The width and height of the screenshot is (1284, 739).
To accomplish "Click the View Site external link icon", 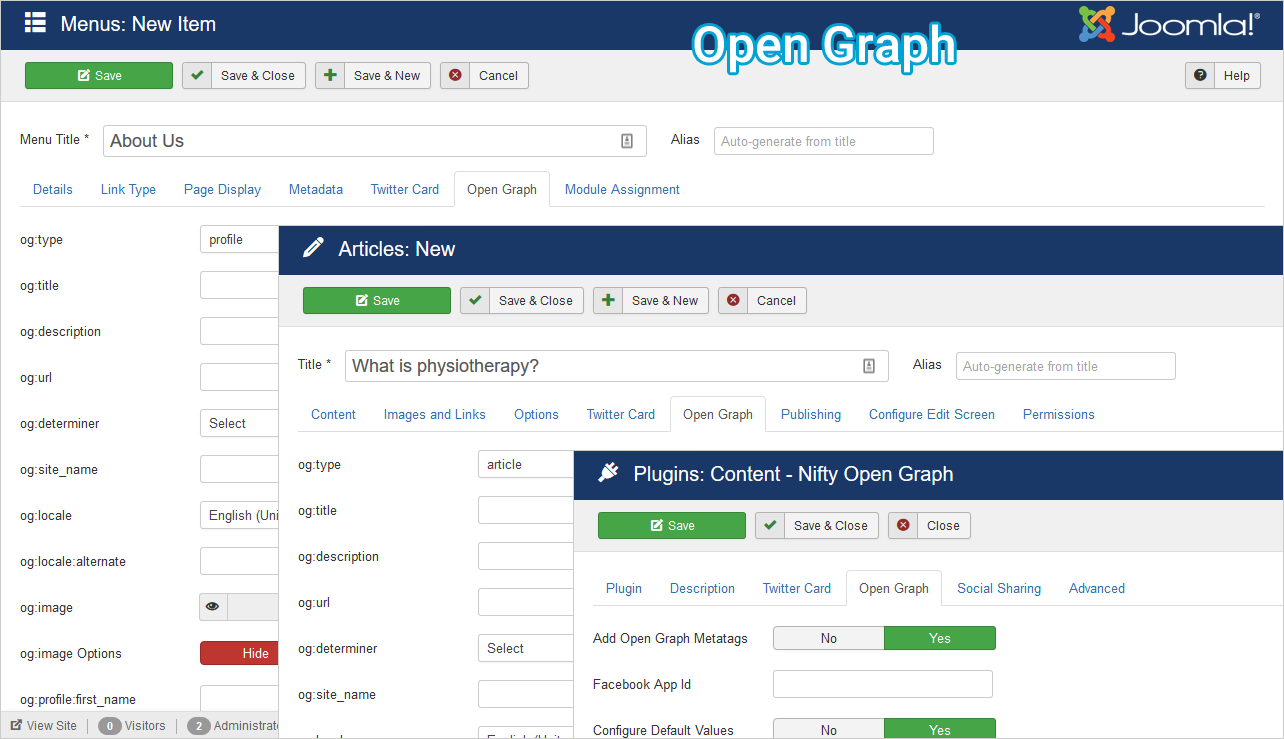I will (x=16, y=725).
